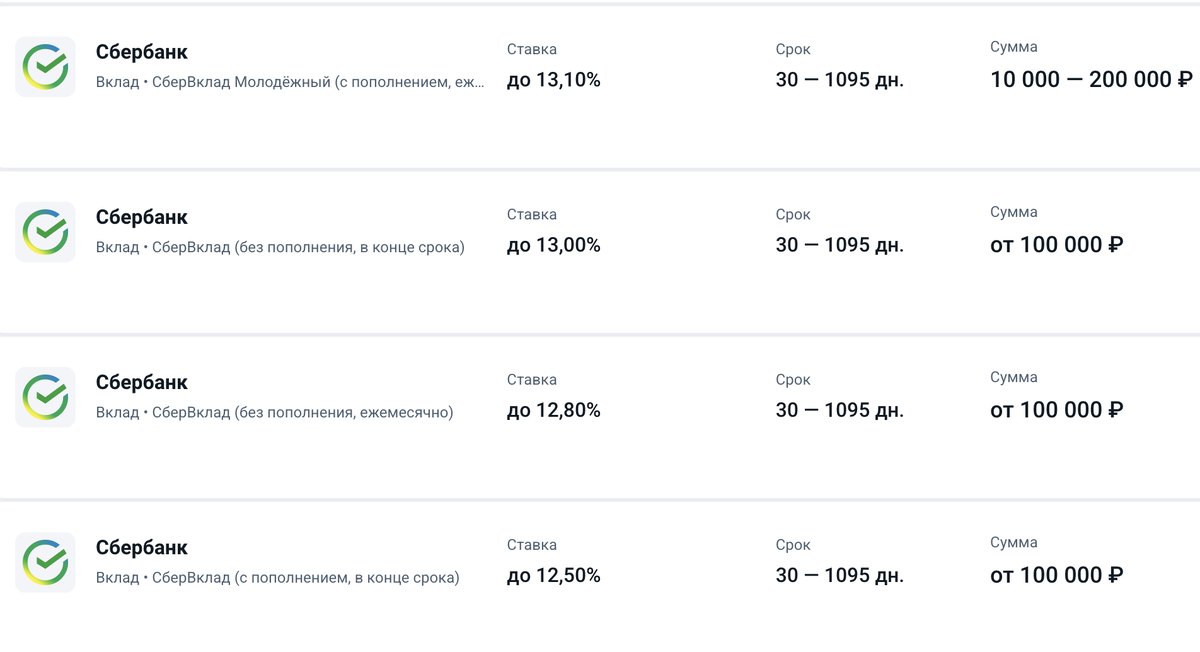Click the Sberbank logo beside СберВклад Молодёжный
This screenshot has height=652, width=1200.
click(45, 67)
